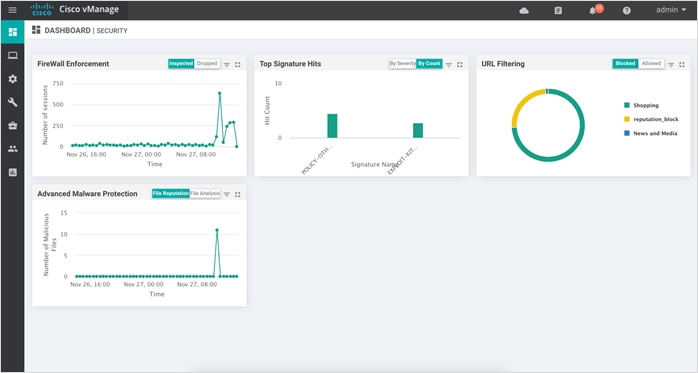
Task: Open the Analytics chart sidebar icon
Action: 12,172
